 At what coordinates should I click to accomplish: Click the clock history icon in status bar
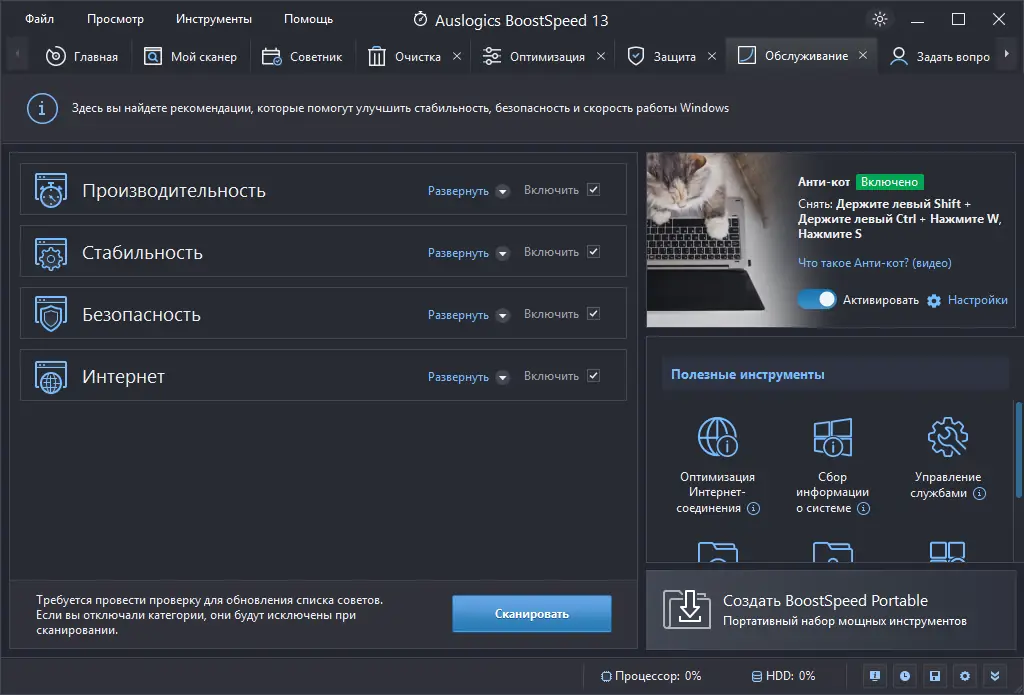coord(904,676)
